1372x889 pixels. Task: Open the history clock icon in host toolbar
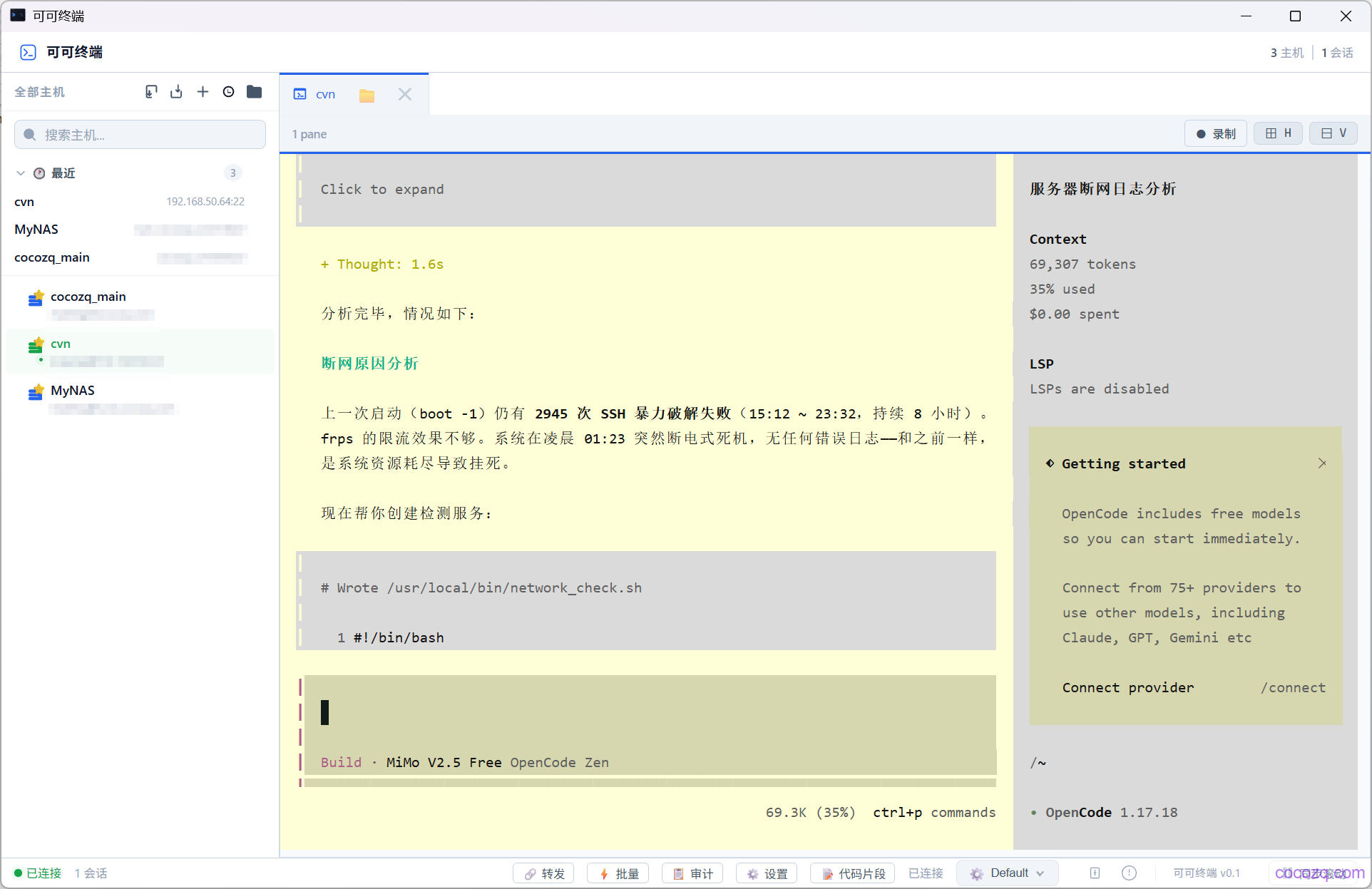228,92
